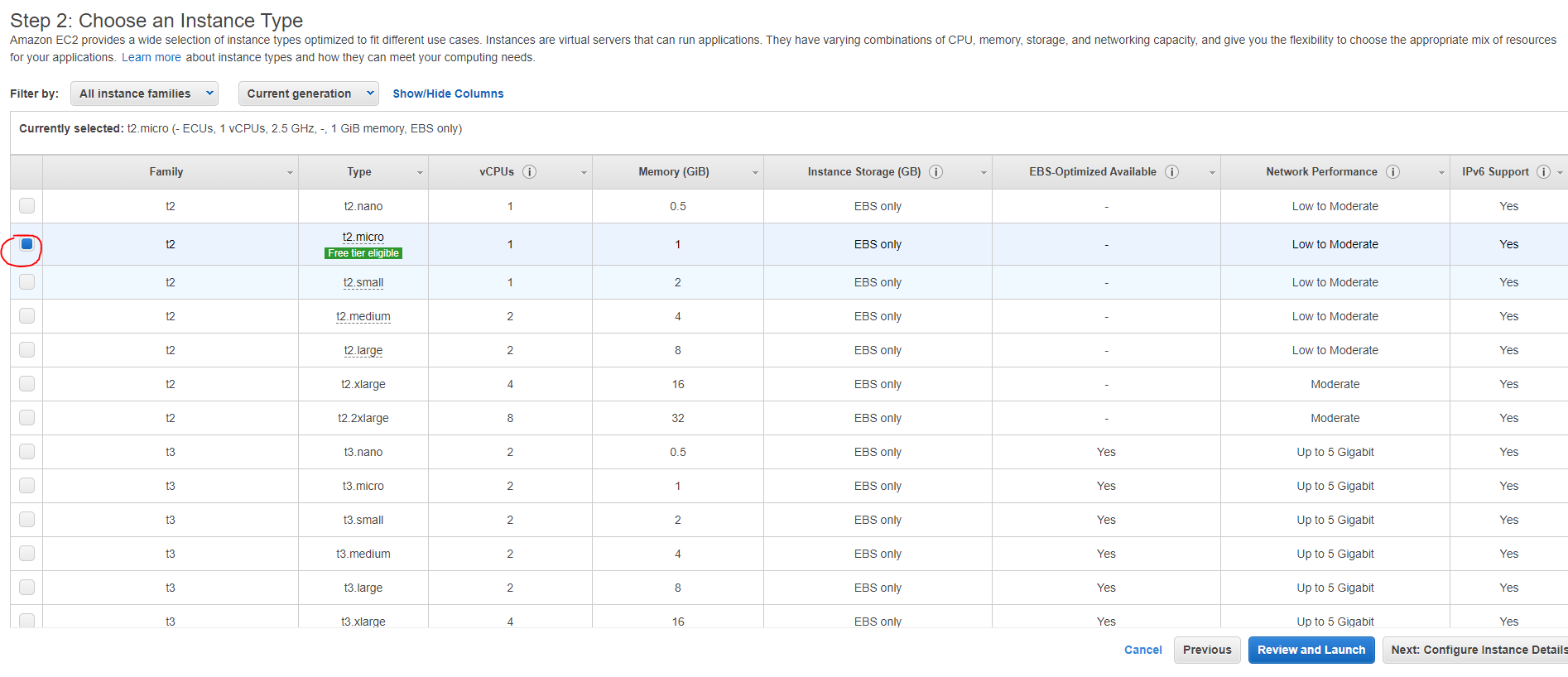Screen dimensions: 1568x677
Task: Select the t3.medium row checkbox
Action: click(27, 553)
